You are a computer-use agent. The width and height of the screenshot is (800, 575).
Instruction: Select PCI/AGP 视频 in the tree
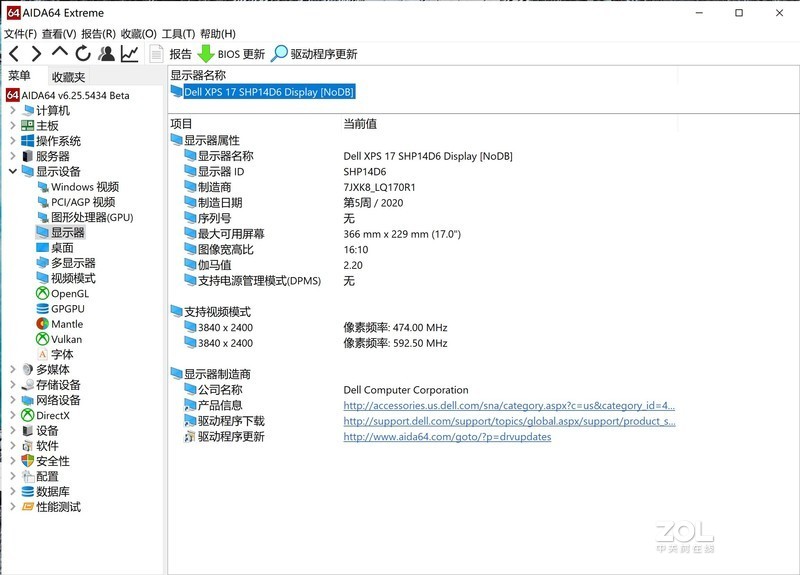click(83, 202)
